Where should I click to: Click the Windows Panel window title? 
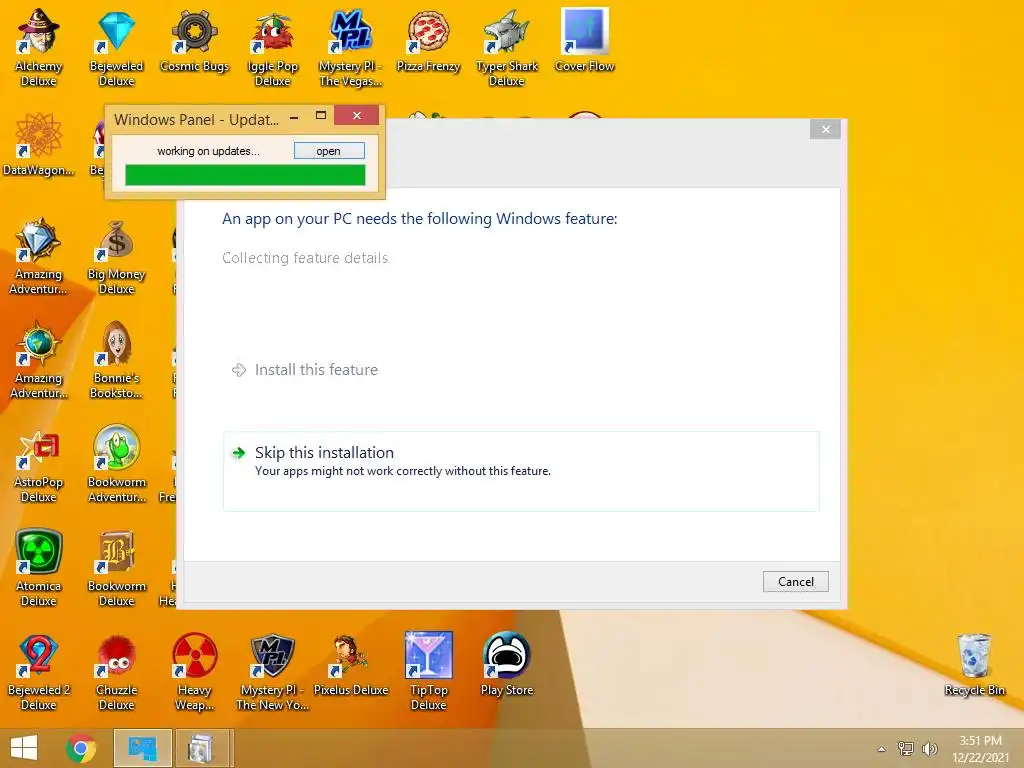197,120
